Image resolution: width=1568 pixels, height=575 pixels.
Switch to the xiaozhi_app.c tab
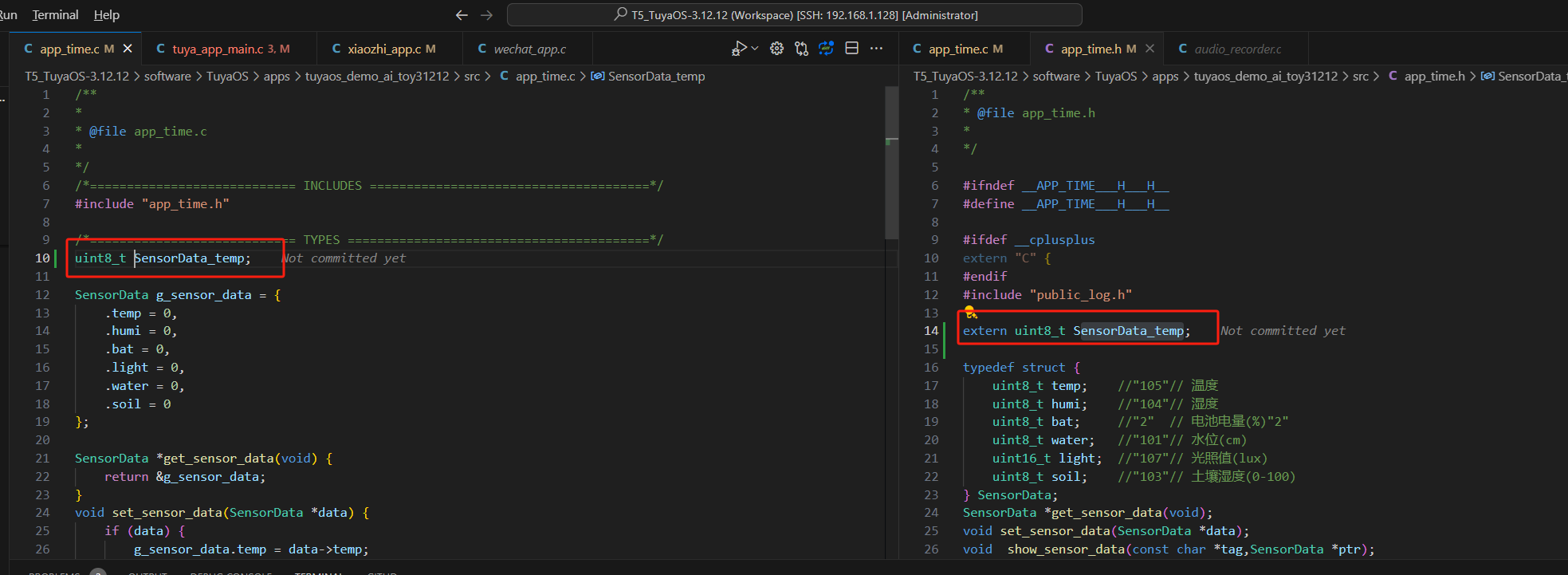[x=391, y=49]
